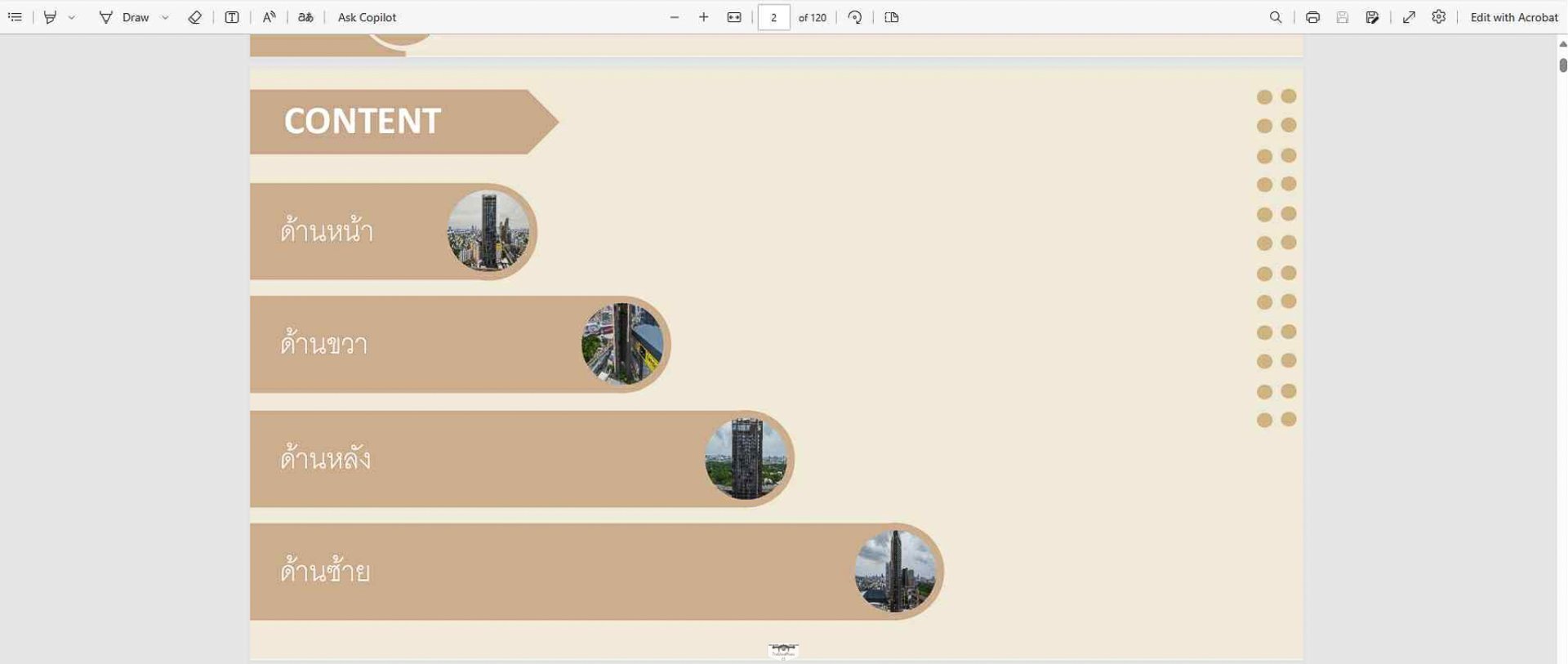Screen dimensions: 1568x664
Task: Click the ด้านหน้า section banner
Action: click(x=393, y=231)
